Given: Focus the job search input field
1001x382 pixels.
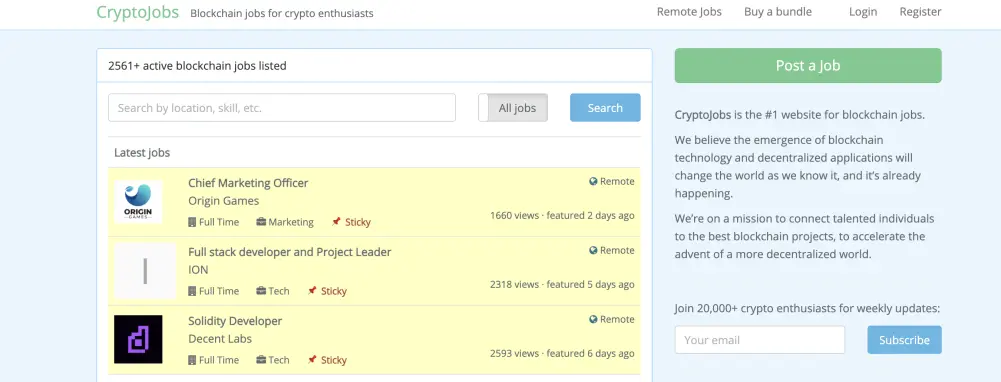Looking at the screenshot, I should tap(282, 107).
